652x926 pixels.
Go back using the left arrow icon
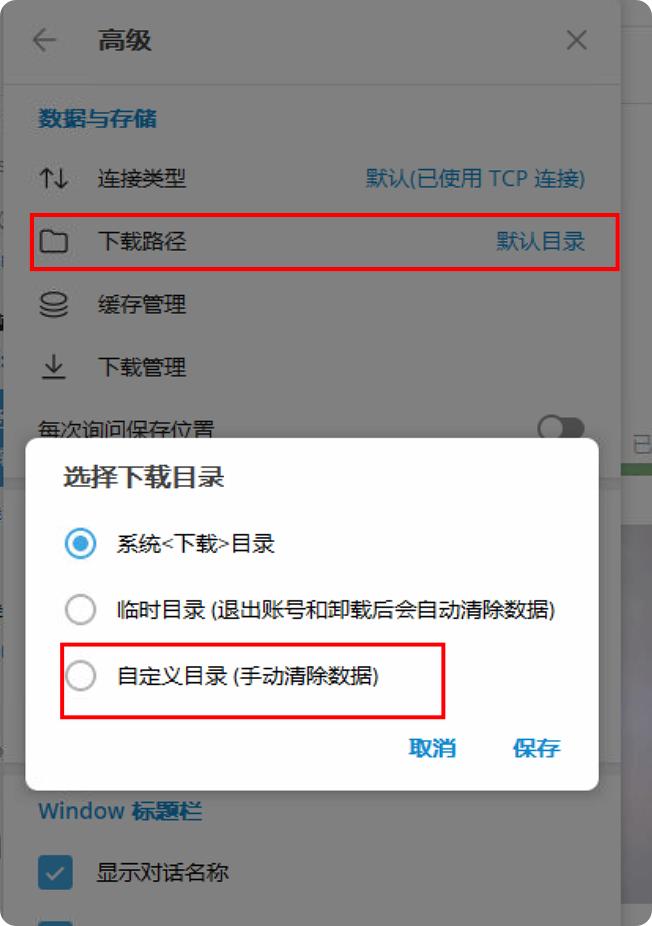point(44,41)
